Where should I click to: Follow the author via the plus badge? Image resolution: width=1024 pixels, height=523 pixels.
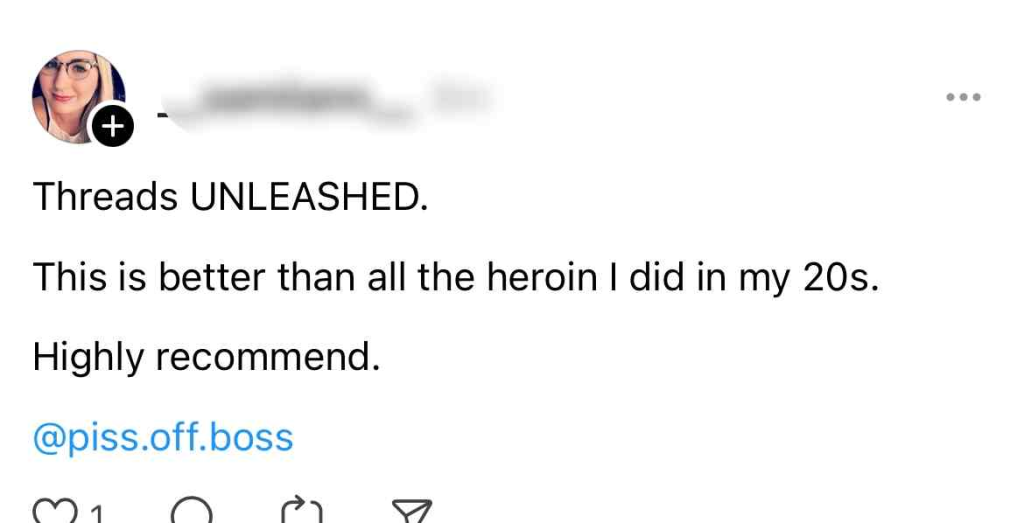click(114, 127)
